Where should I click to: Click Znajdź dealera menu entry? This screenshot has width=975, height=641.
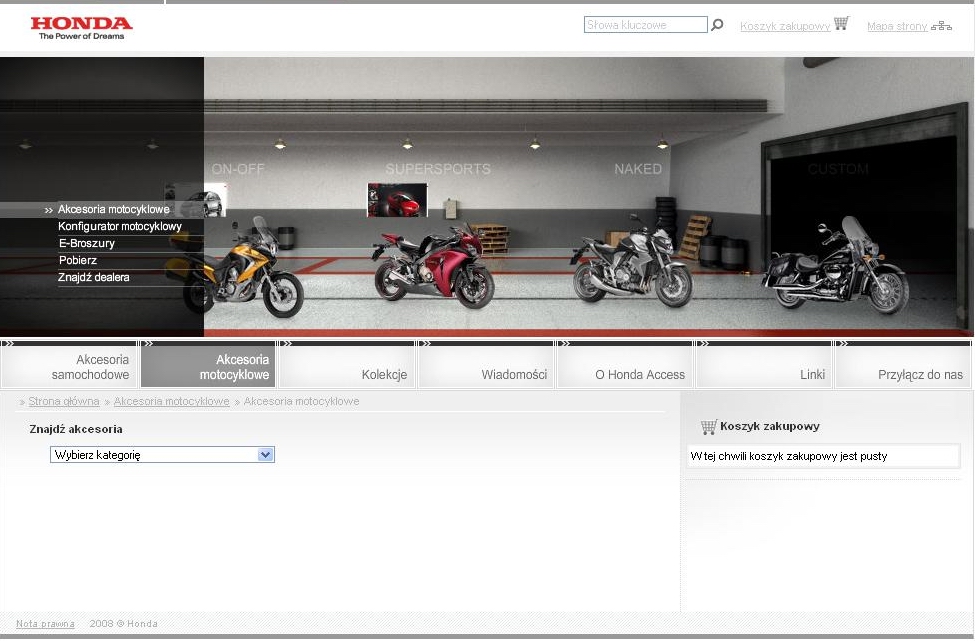94,278
